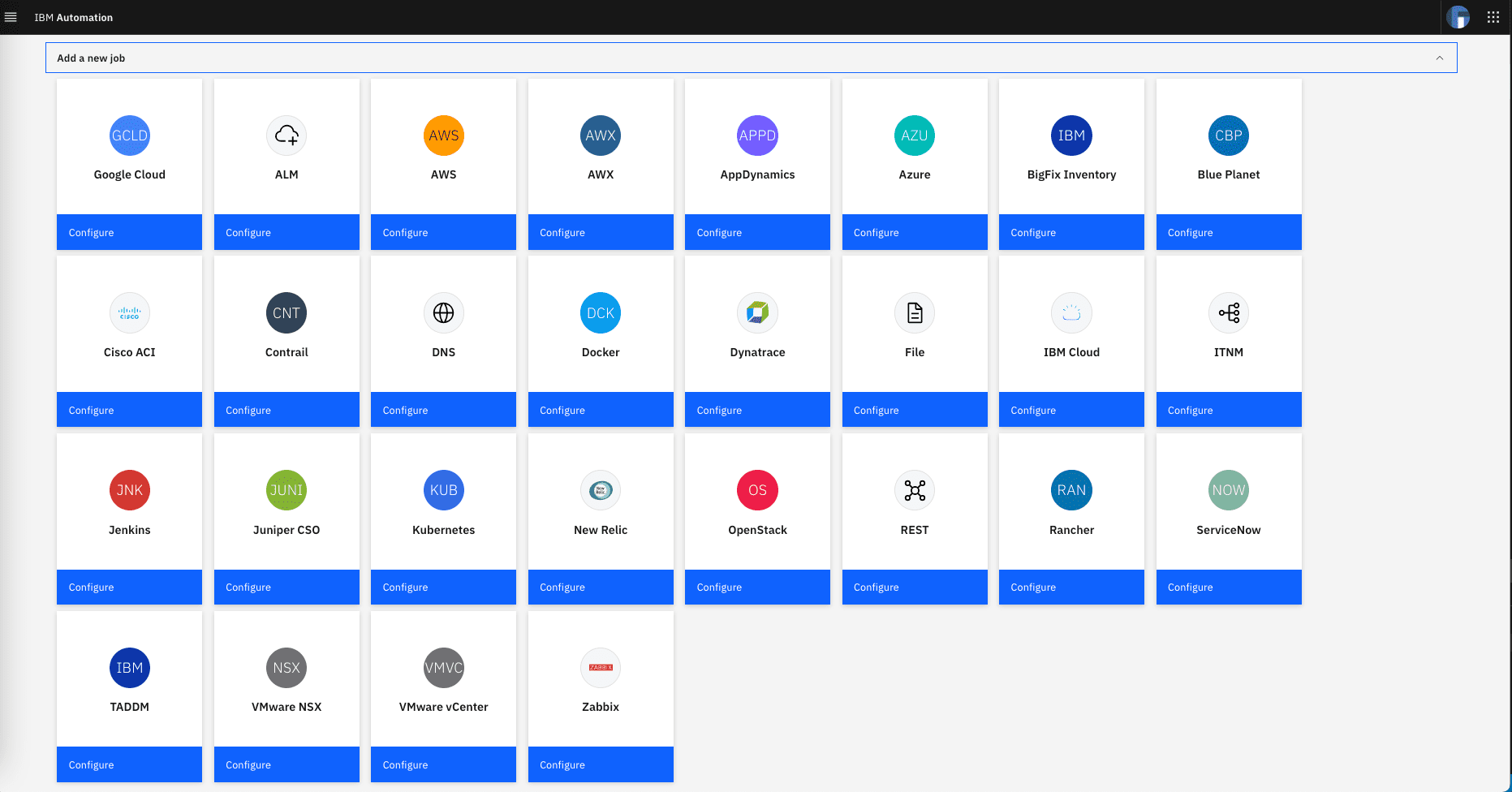Image resolution: width=1512 pixels, height=792 pixels.
Task: Configure the VMware vCenter job
Action: (x=443, y=765)
